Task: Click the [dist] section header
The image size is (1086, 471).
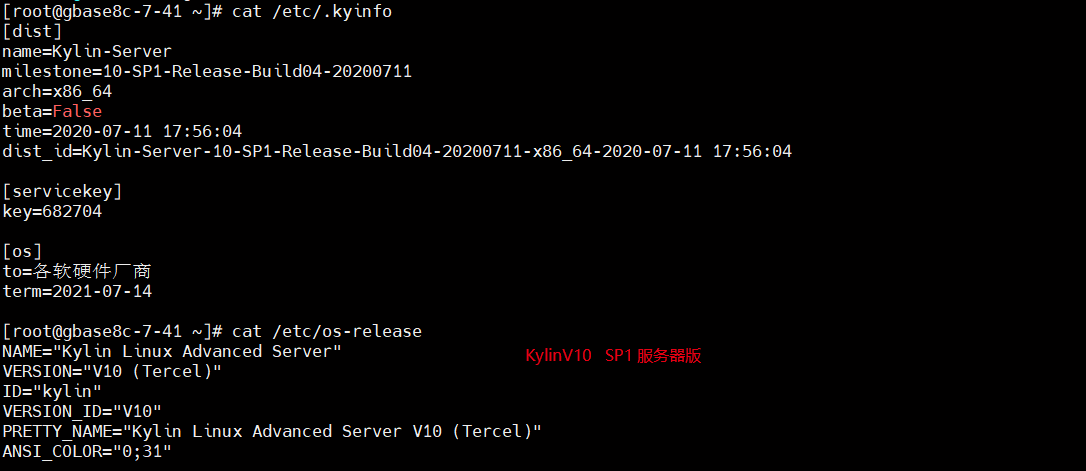Action: pyautogui.click(x=32, y=32)
